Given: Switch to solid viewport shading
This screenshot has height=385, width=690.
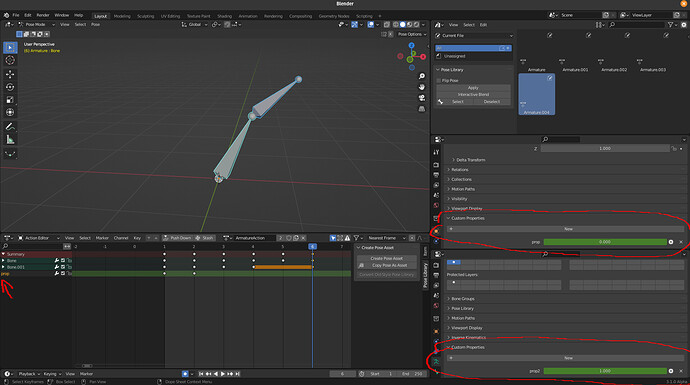Looking at the screenshot, I should tap(403, 25).
